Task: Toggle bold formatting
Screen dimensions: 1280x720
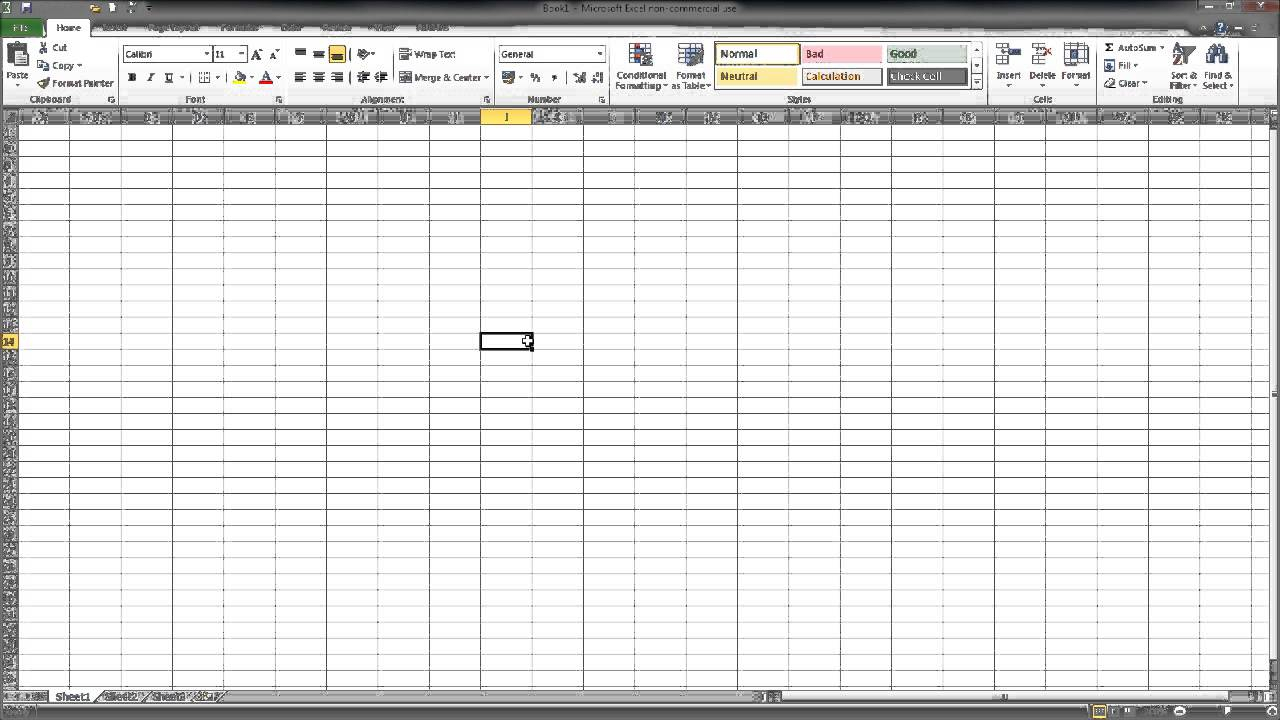Action: [132, 76]
